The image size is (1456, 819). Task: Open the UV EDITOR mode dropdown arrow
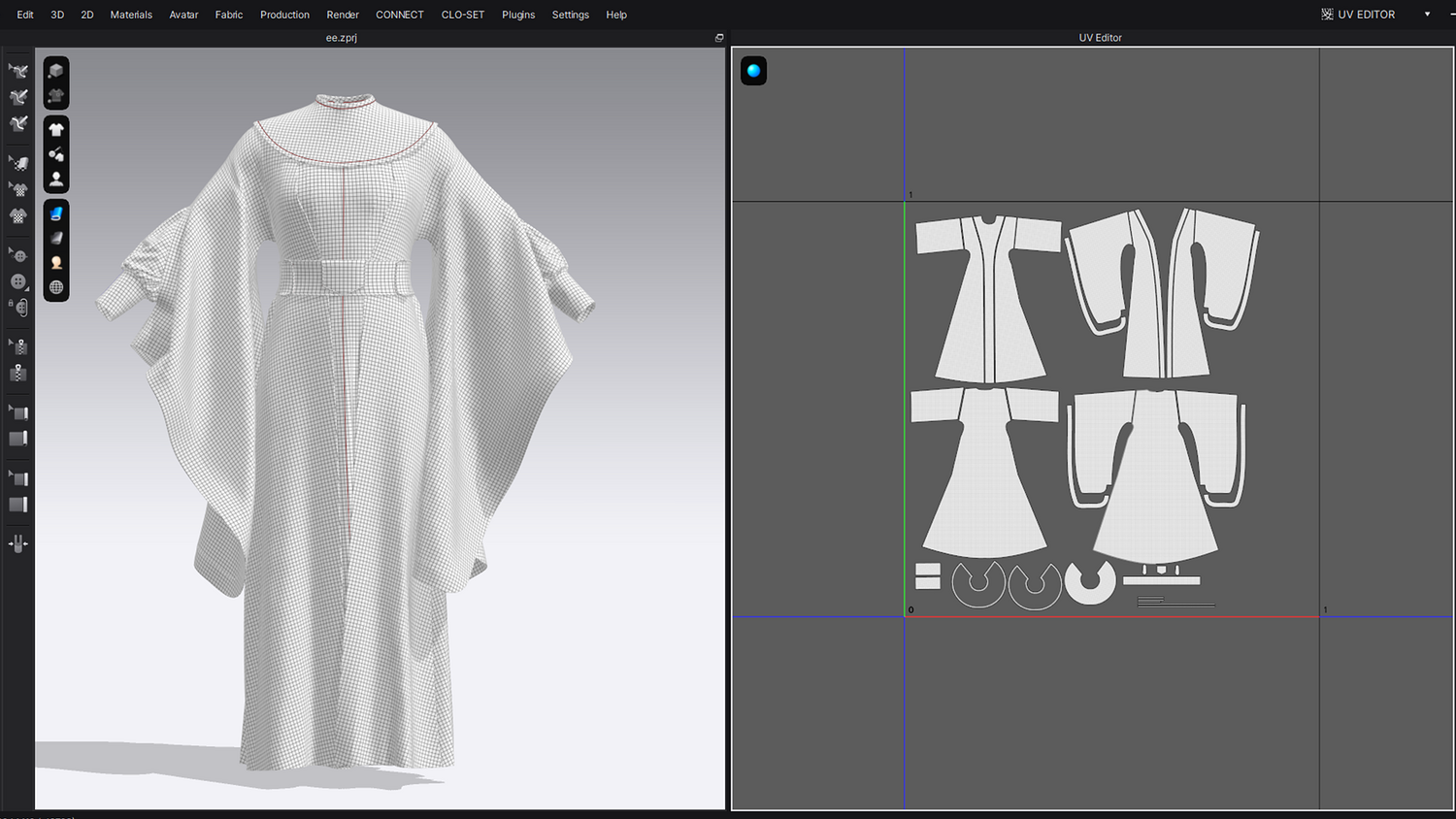coord(1427,15)
